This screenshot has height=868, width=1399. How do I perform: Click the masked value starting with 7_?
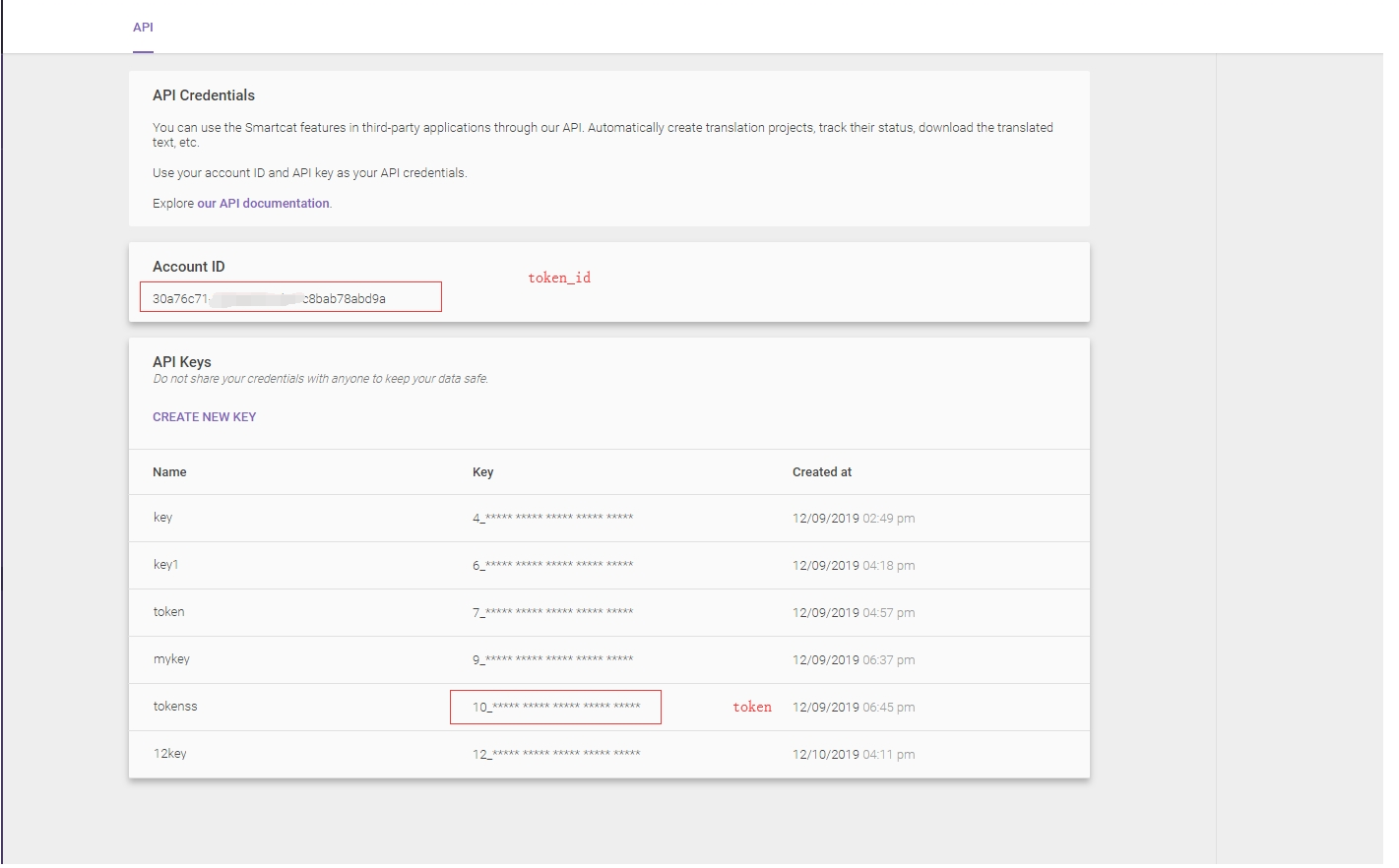tap(552, 611)
